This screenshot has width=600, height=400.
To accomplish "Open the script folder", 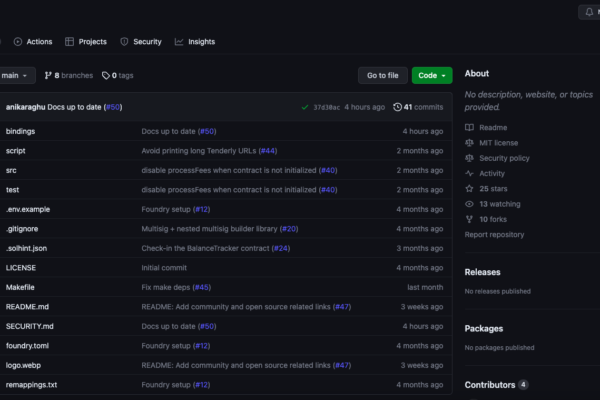I will 15,151.
